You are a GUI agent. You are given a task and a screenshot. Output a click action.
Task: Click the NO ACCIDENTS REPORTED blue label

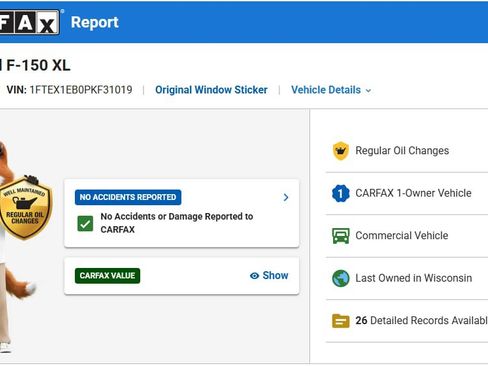pos(128,197)
